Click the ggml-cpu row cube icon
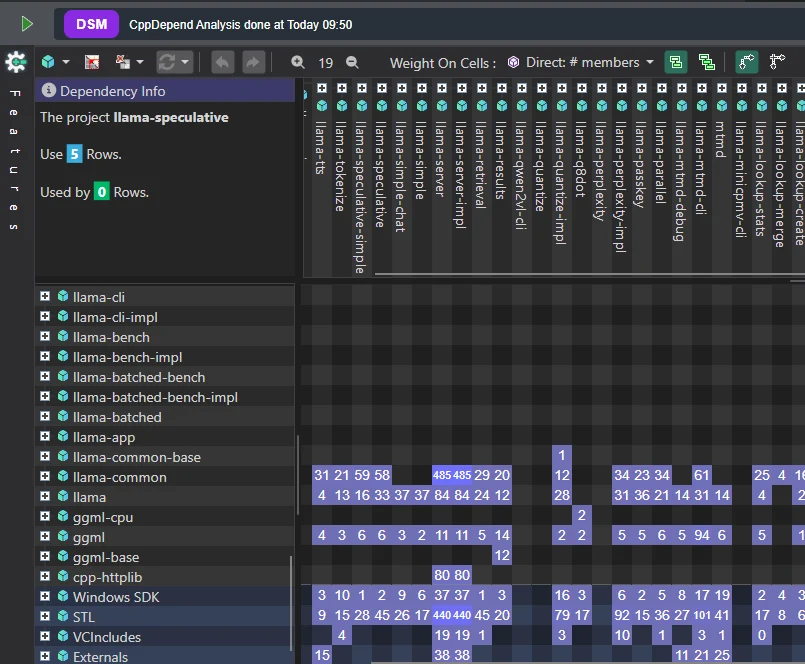The width and height of the screenshot is (805, 664). point(63,516)
